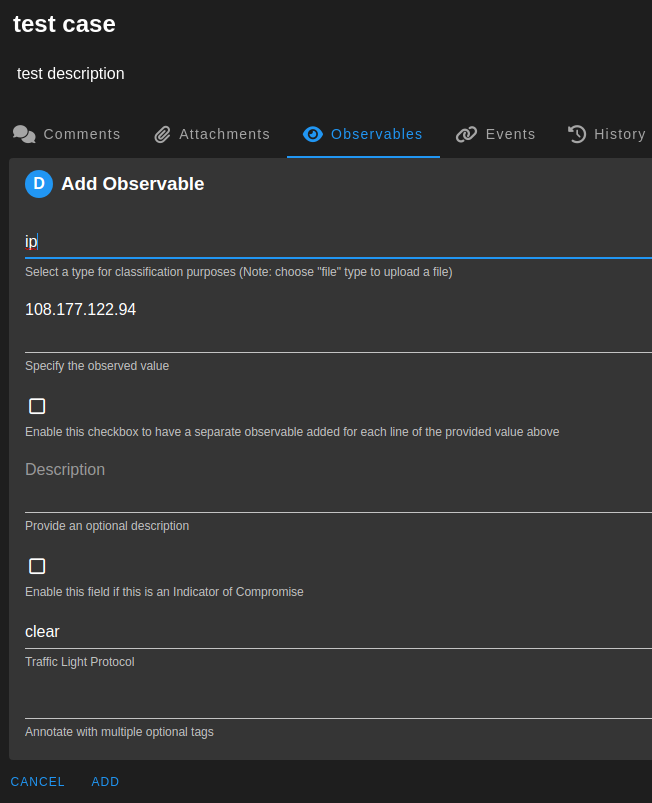Click the CANCEL button

coord(38,781)
